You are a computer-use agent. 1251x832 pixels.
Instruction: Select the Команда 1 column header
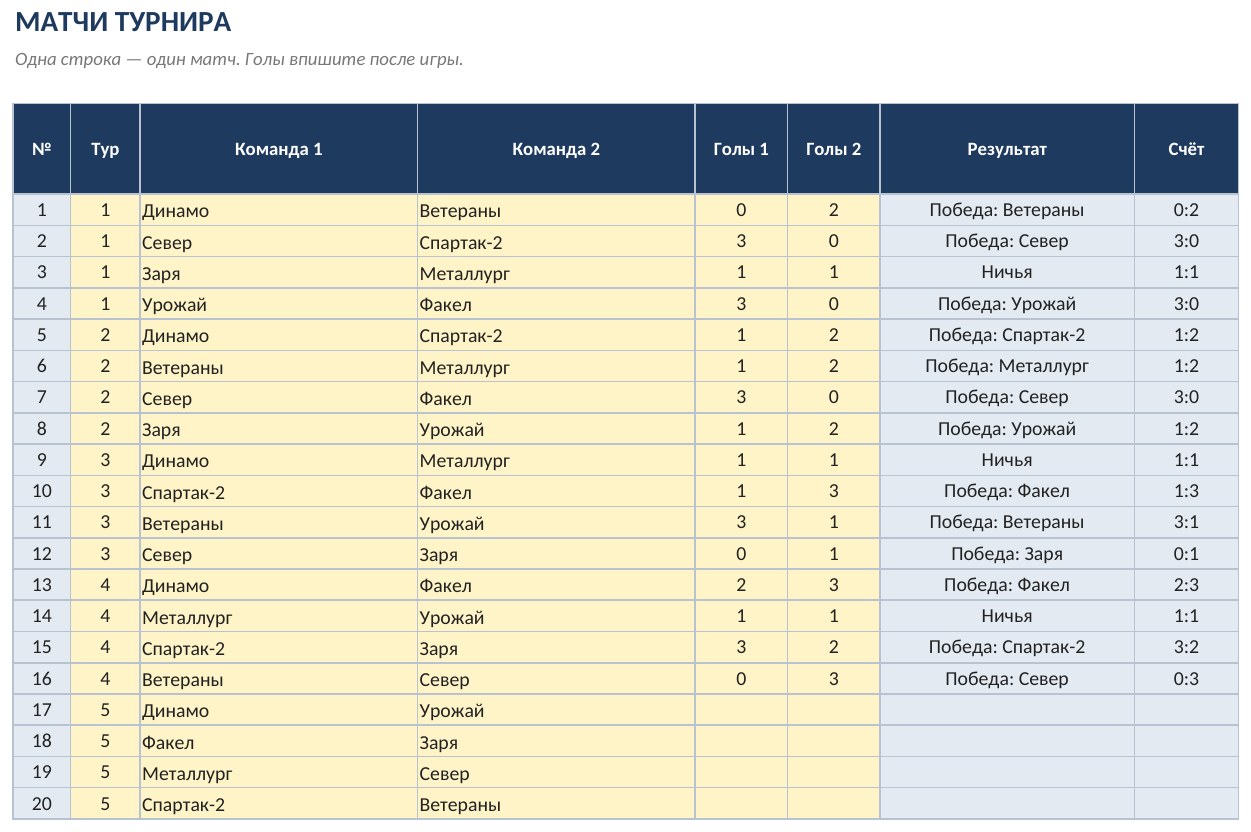point(278,149)
